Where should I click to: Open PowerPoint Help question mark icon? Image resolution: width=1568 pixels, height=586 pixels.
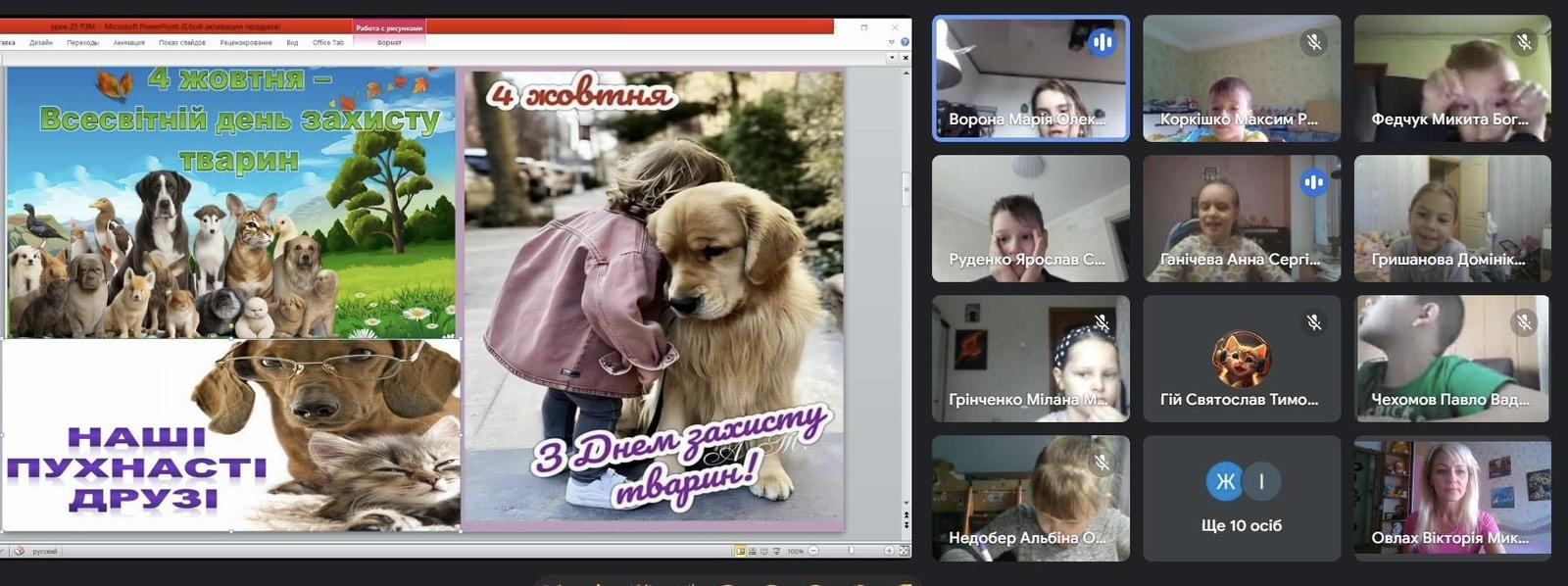[905, 42]
